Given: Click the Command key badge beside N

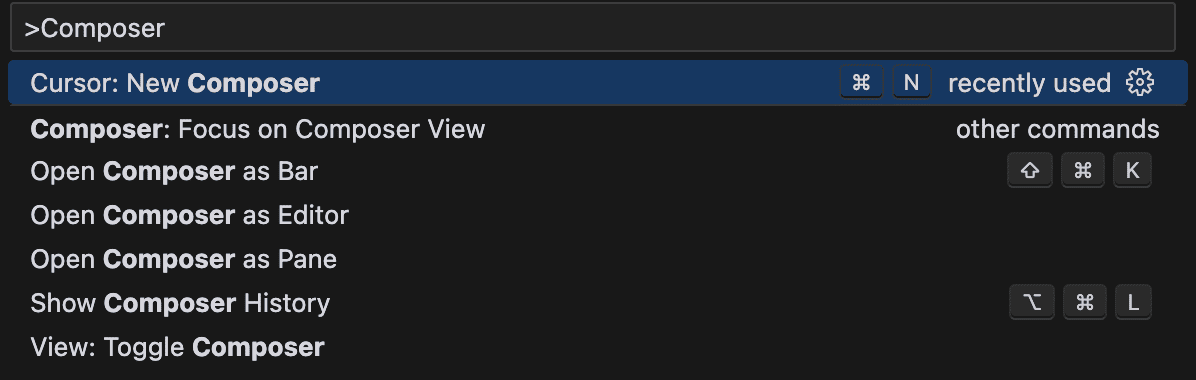Looking at the screenshot, I should pyautogui.click(x=861, y=82).
